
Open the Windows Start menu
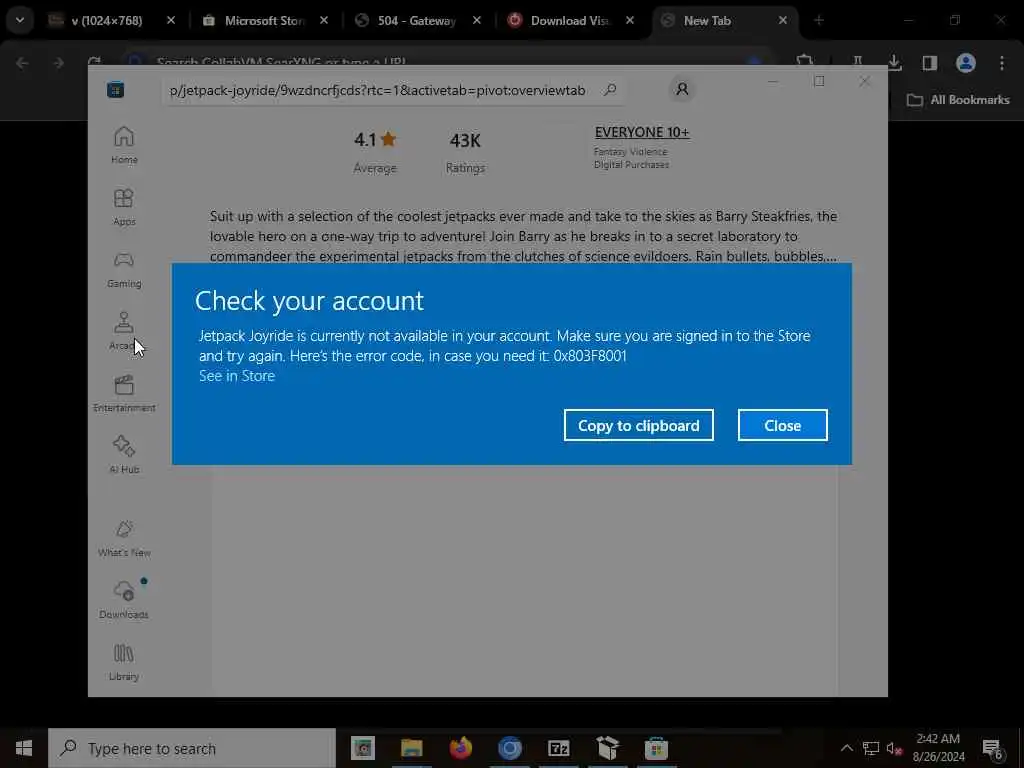click(24, 748)
